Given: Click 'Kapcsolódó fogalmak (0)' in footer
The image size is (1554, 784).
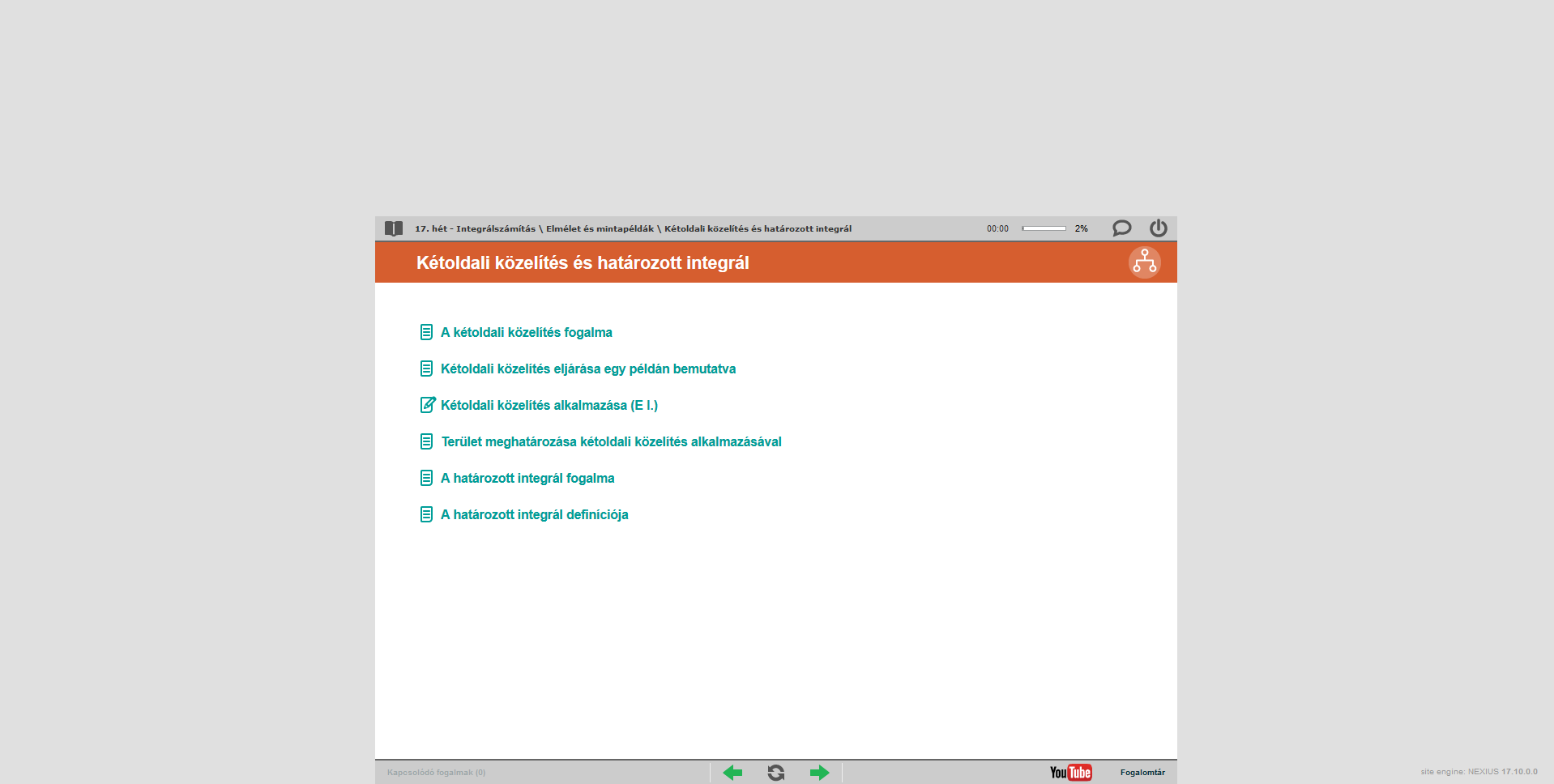Looking at the screenshot, I should pyautogui.click(x=436, y=773).
